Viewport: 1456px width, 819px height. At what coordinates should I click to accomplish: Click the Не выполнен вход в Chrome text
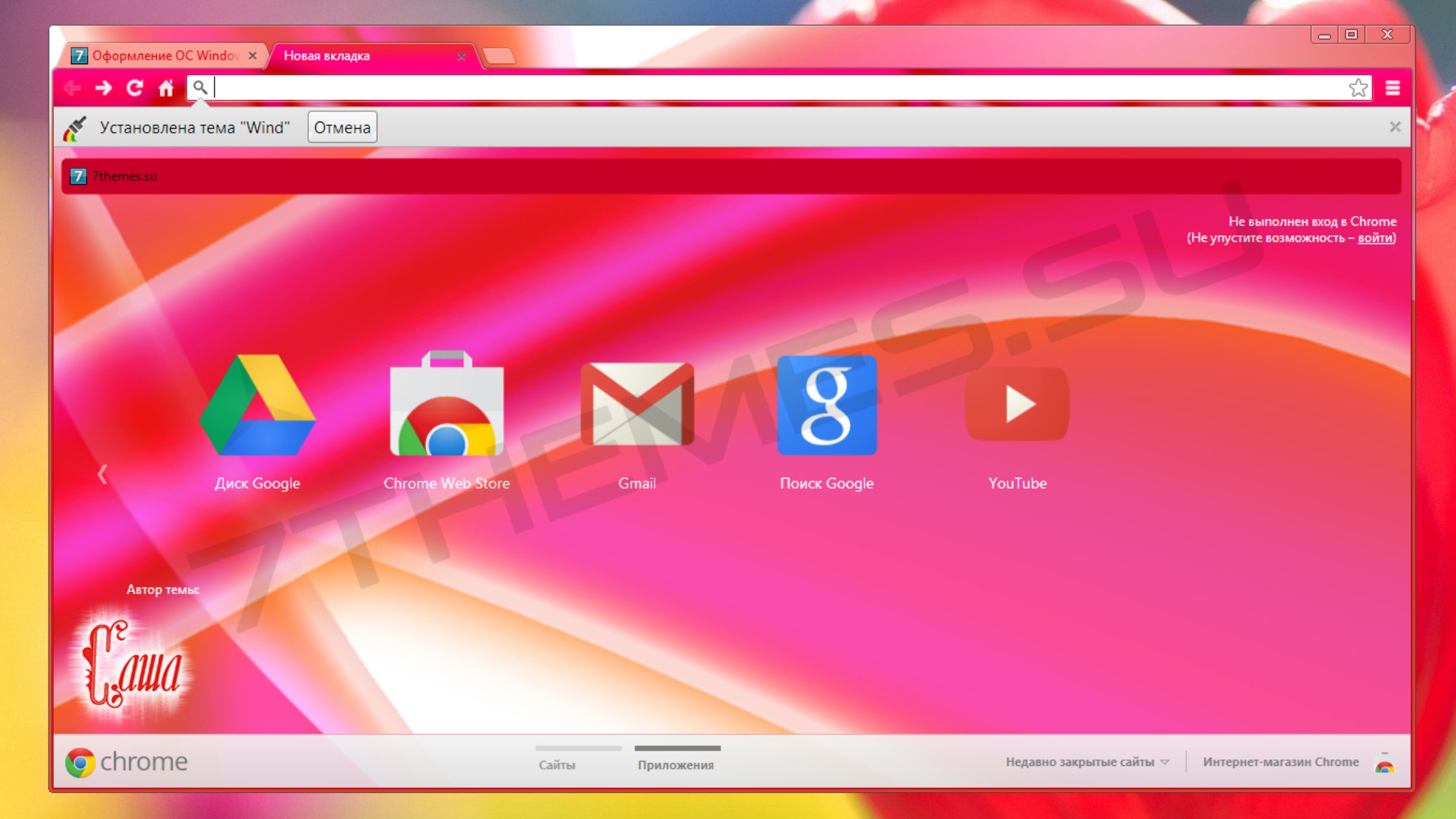click(1312, 221)
